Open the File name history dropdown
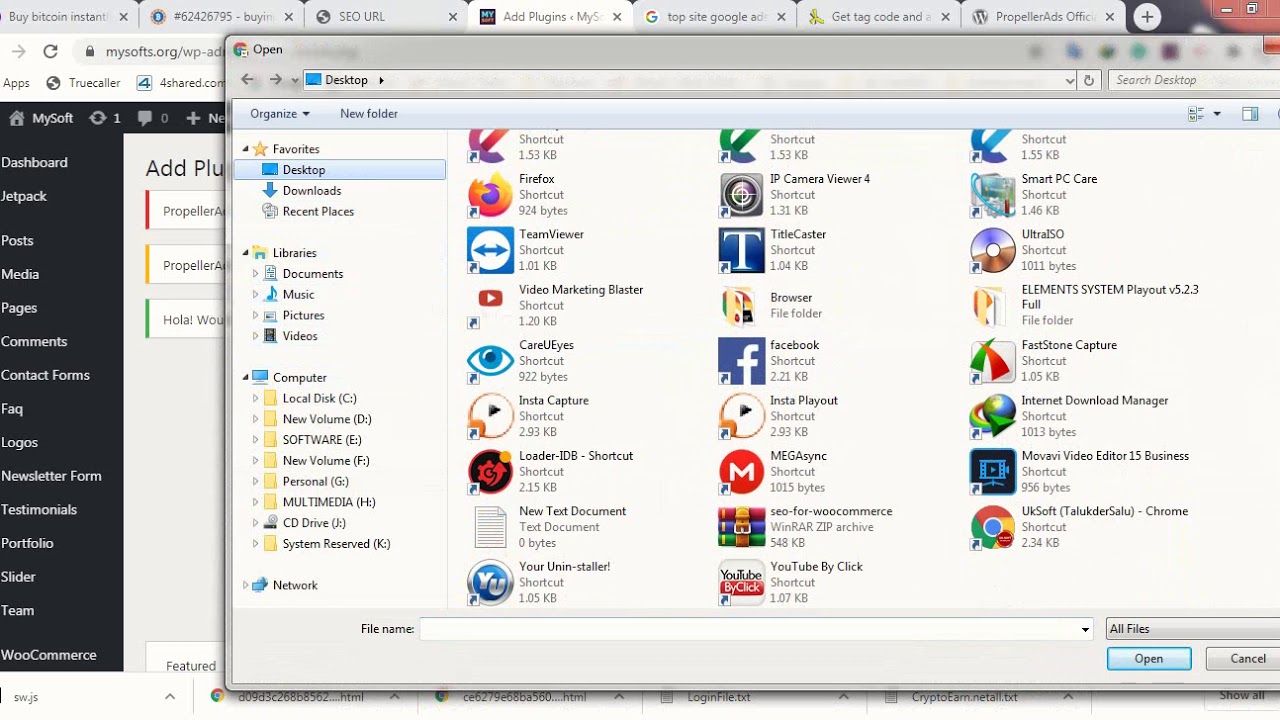Viewport: 1280px width, 720px height. coord(1085,629)
